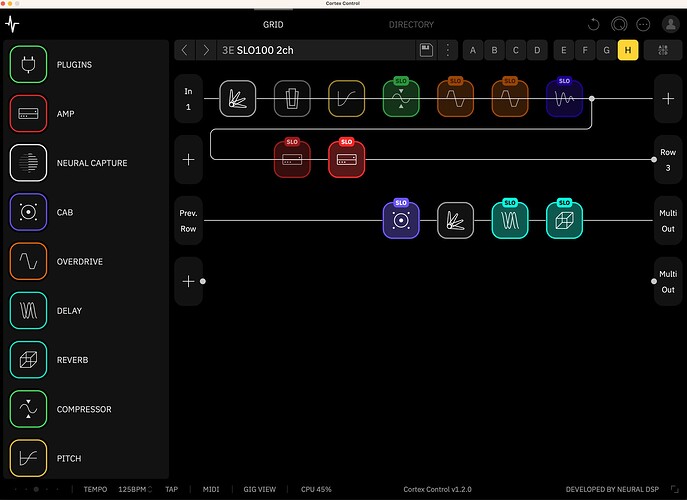Open the circled ellipsis more menu
The image size is (687, 500).
click(643, 25)
